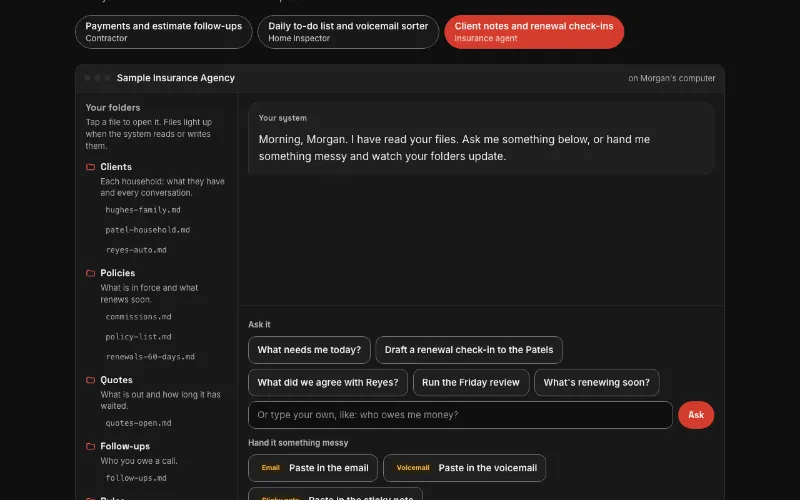Click the Sample Insurance Agency title

point(176,78)
